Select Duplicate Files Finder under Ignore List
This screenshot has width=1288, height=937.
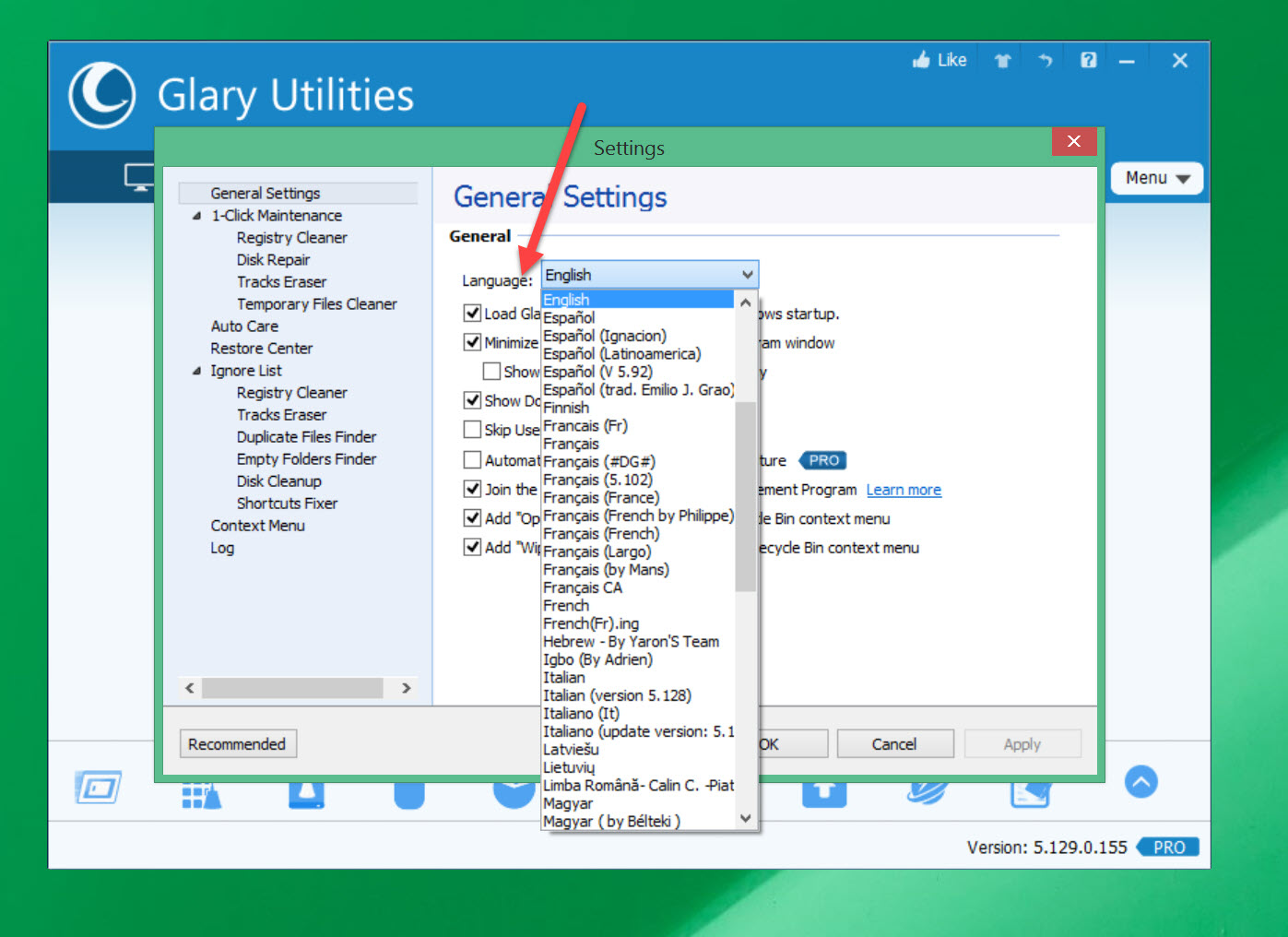(x=306, y=437)
